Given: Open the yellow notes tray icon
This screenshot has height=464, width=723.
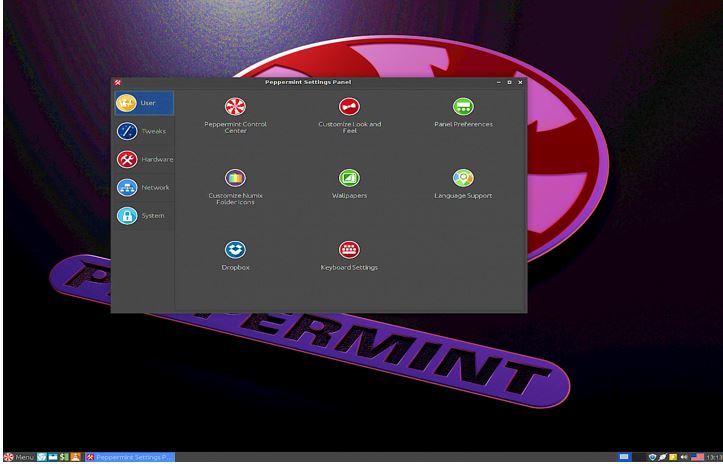Looking at the screenshot, I should click(x=673, y=457).
